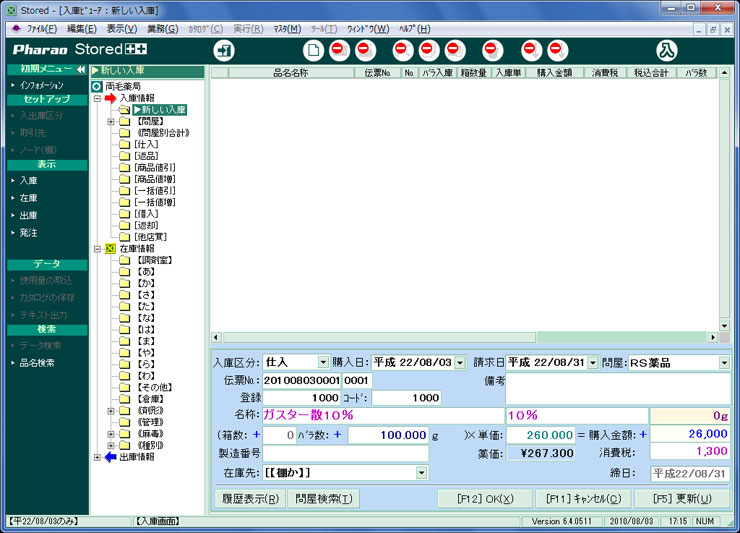
Task: Click the 履歴表示(R) button
Action: click(250, 499)
